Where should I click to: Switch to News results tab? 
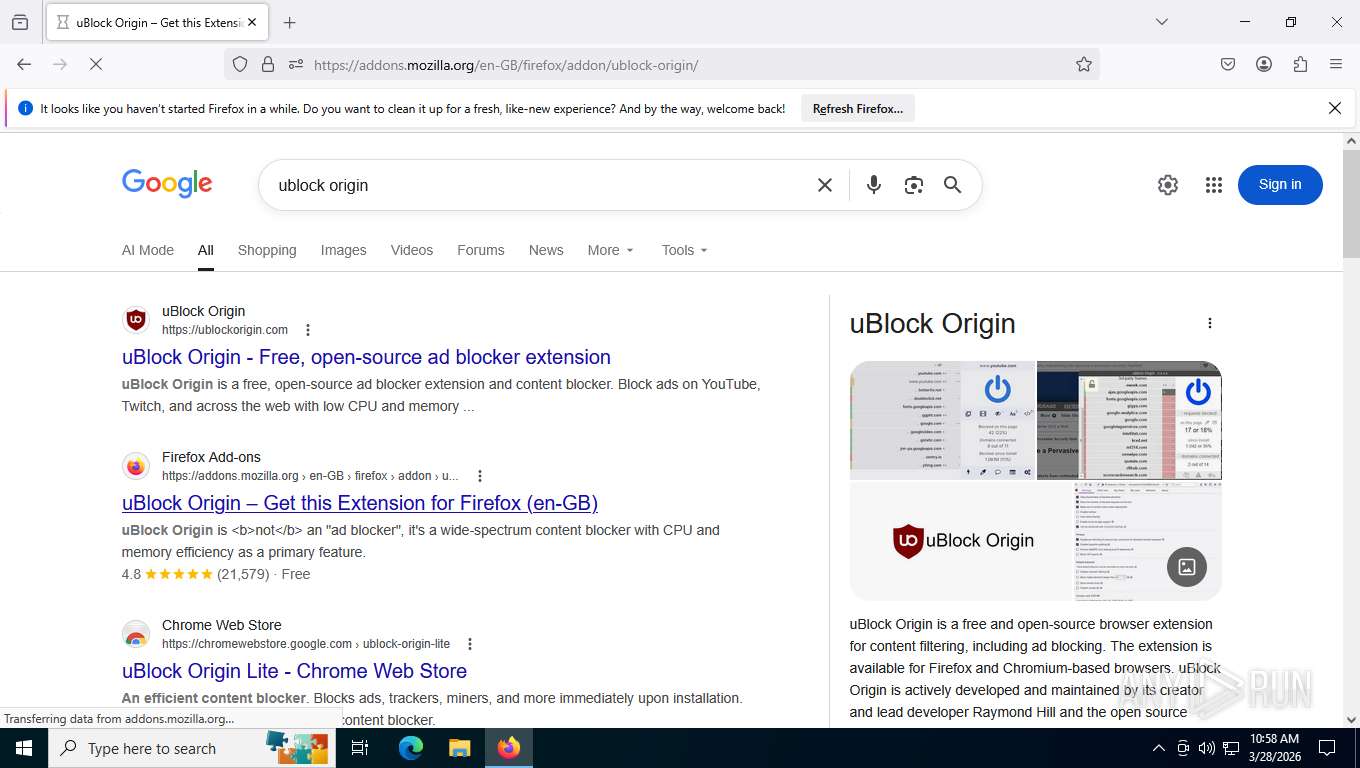pos(546,250)
